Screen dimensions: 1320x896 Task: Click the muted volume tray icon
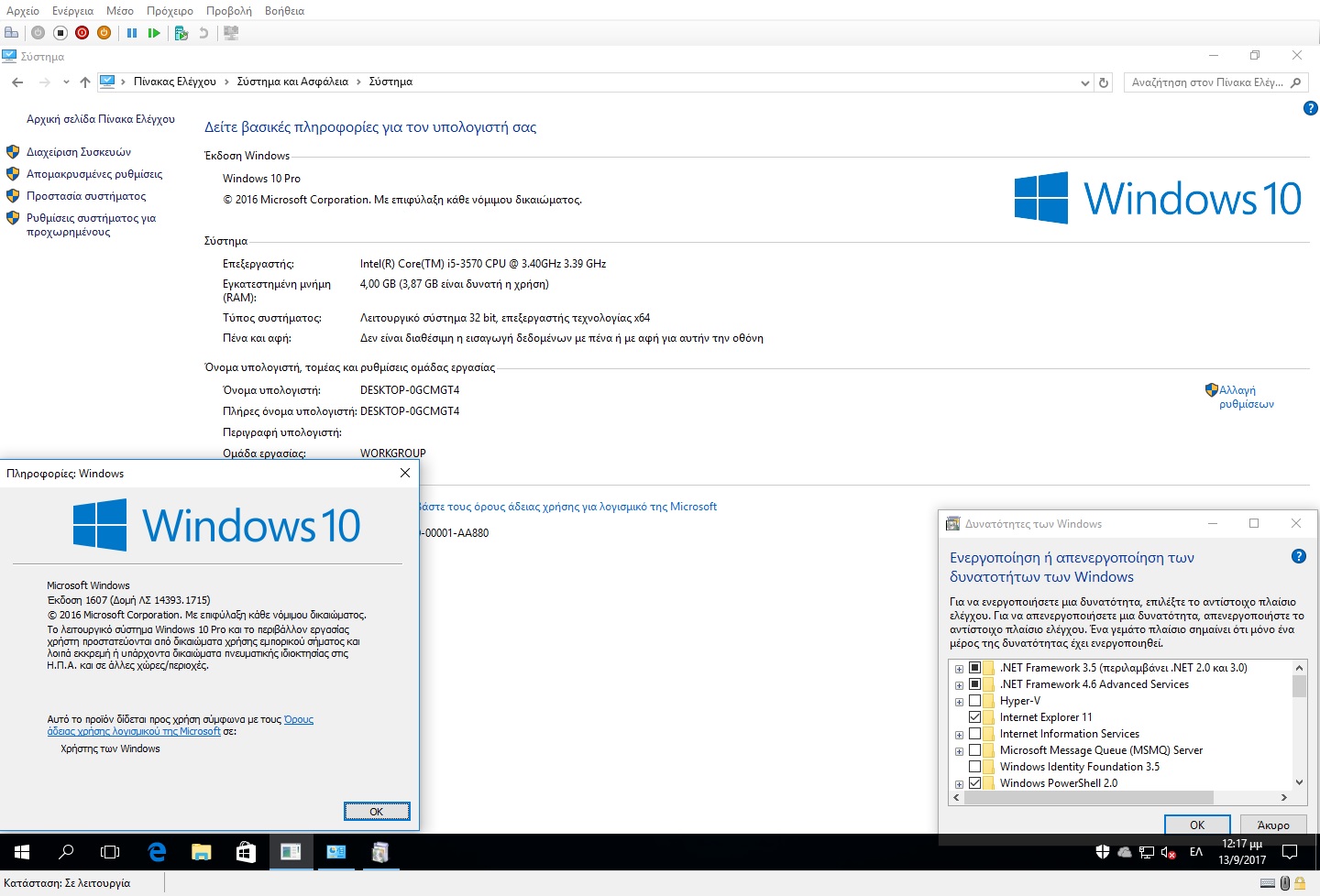1169,852
